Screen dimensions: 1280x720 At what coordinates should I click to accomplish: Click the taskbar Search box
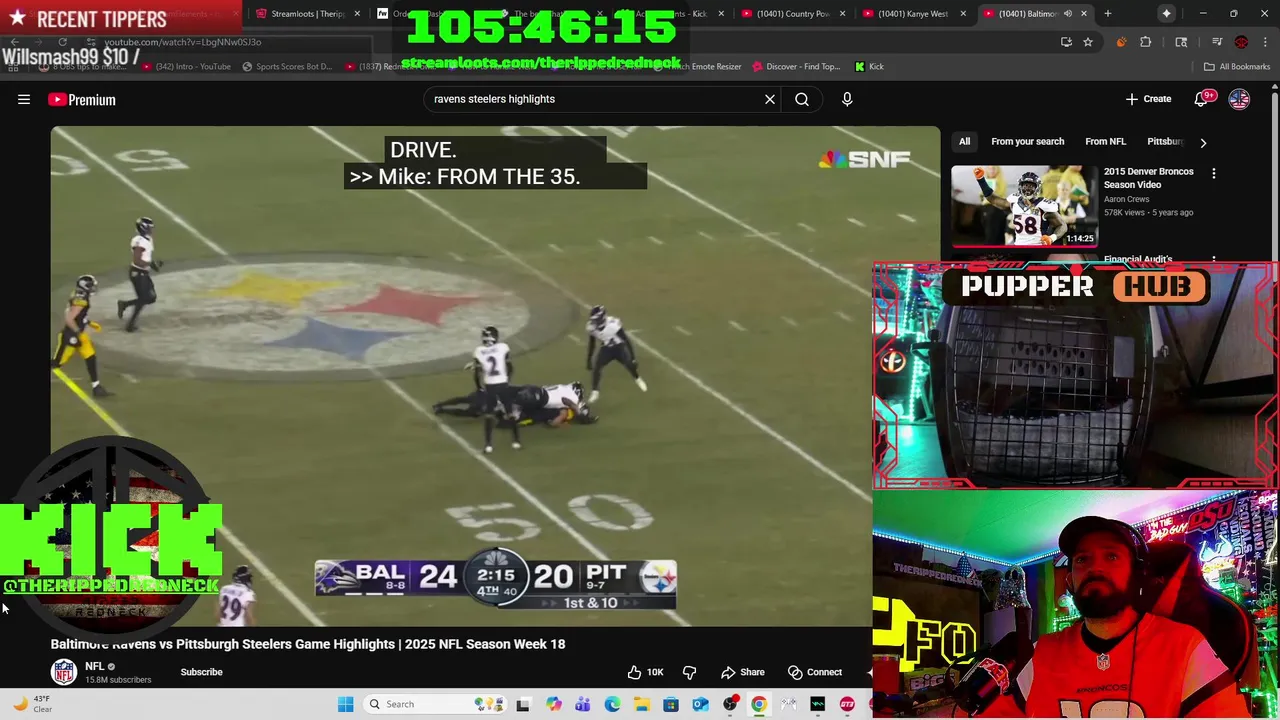click(435, 704)
